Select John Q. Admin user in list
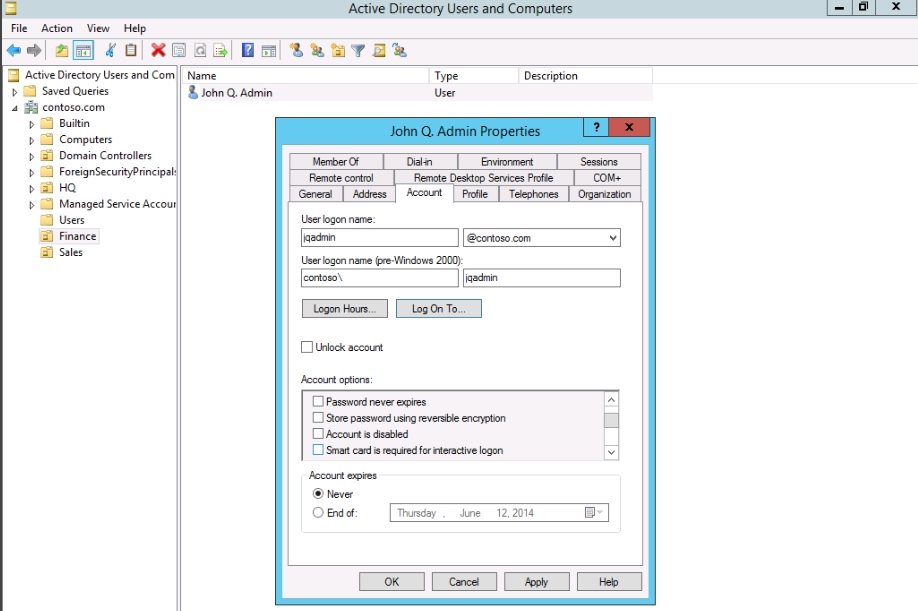This screenshot has width=918, height=611. pos(236,93)
